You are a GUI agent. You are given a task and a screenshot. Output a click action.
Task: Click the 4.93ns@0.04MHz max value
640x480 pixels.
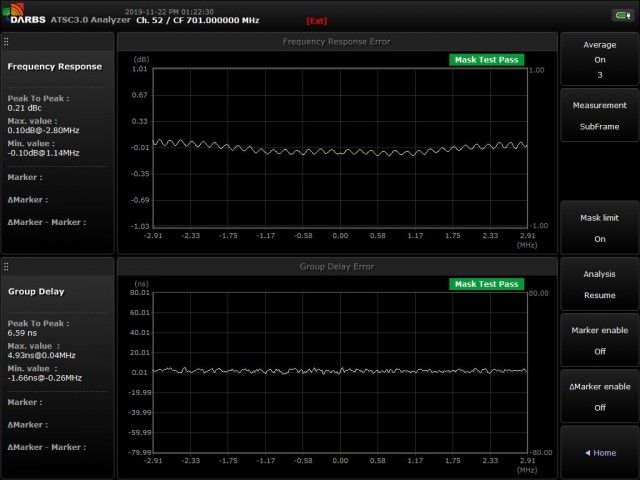[x=42, y=356]
